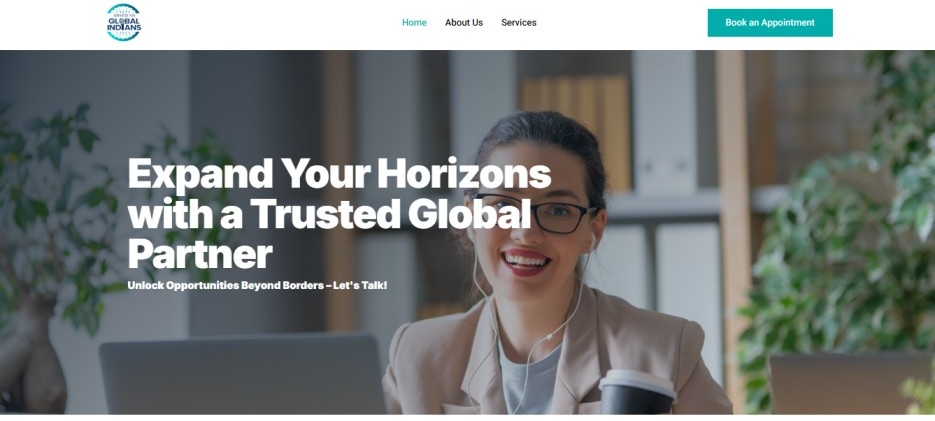The image size is (935, 421).
Task: Click the 'Expand Your Horizons' headline text
Action: click(339, 174)
